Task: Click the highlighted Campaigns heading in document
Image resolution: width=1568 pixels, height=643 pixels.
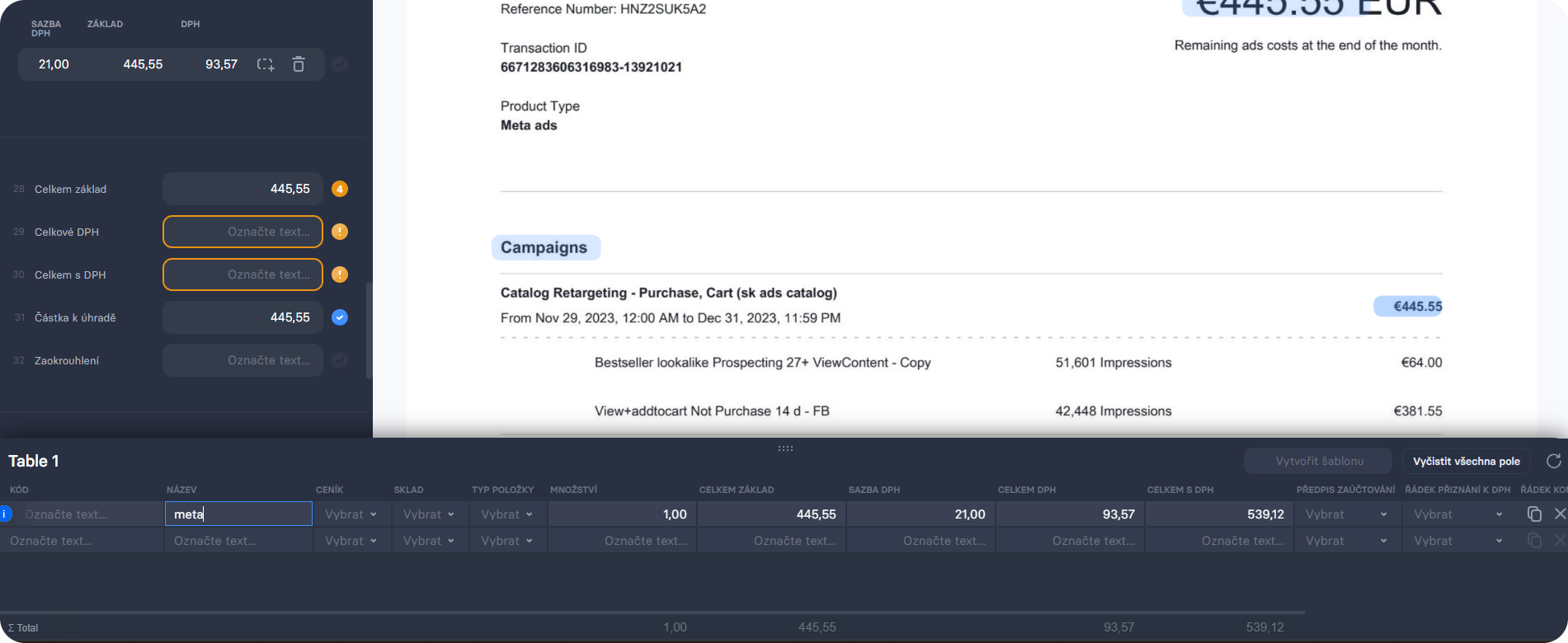Action: 544,247
